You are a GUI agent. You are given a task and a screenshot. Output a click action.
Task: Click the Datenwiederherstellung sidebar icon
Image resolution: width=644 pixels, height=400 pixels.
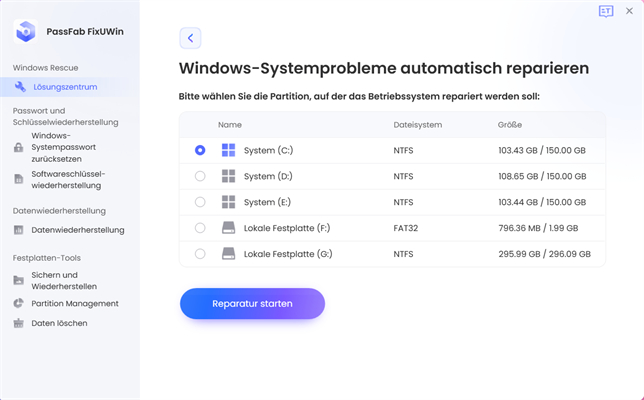(x=19, y=230)
